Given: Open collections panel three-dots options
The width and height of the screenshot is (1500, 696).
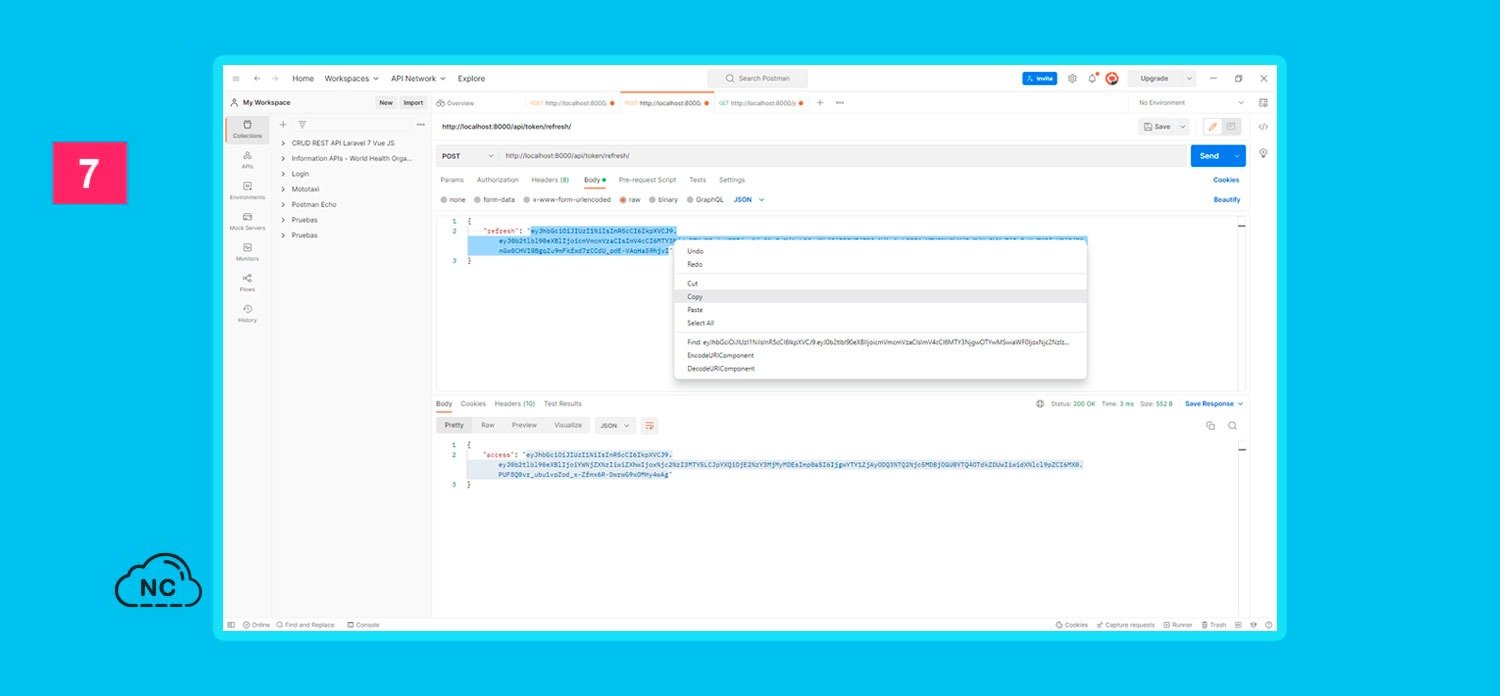Looking at the screenshot, I should (x=421, y=125).
